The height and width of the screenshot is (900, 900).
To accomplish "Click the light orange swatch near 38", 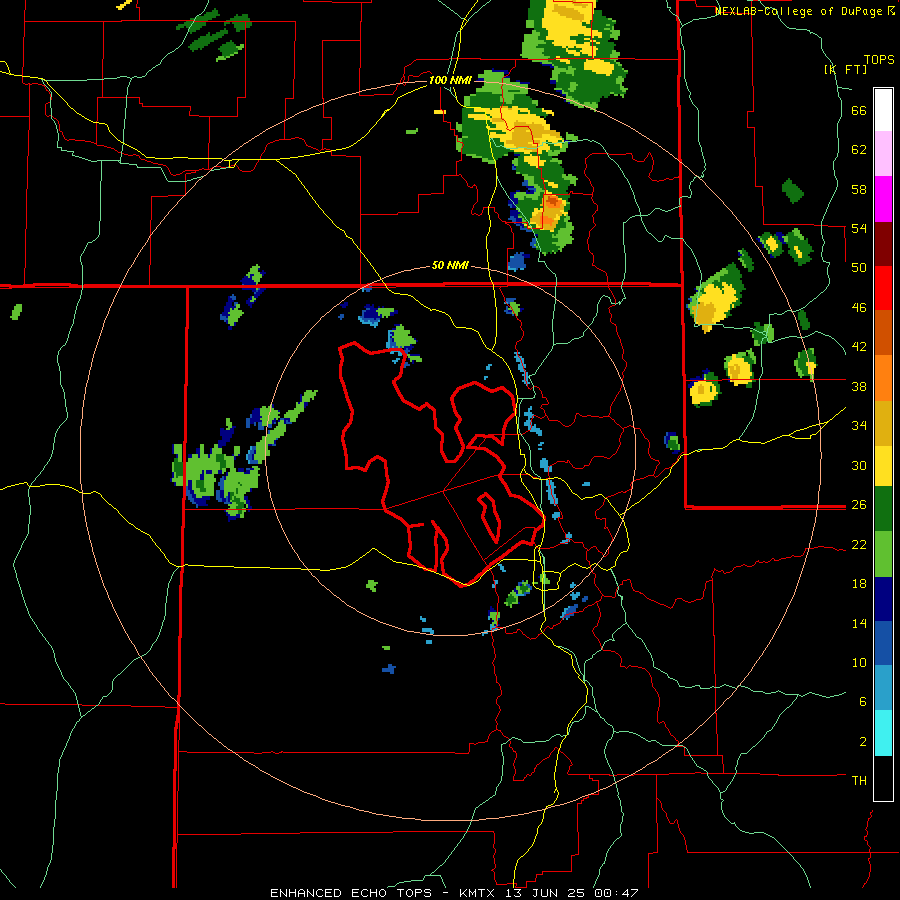I will coord(883,377).
